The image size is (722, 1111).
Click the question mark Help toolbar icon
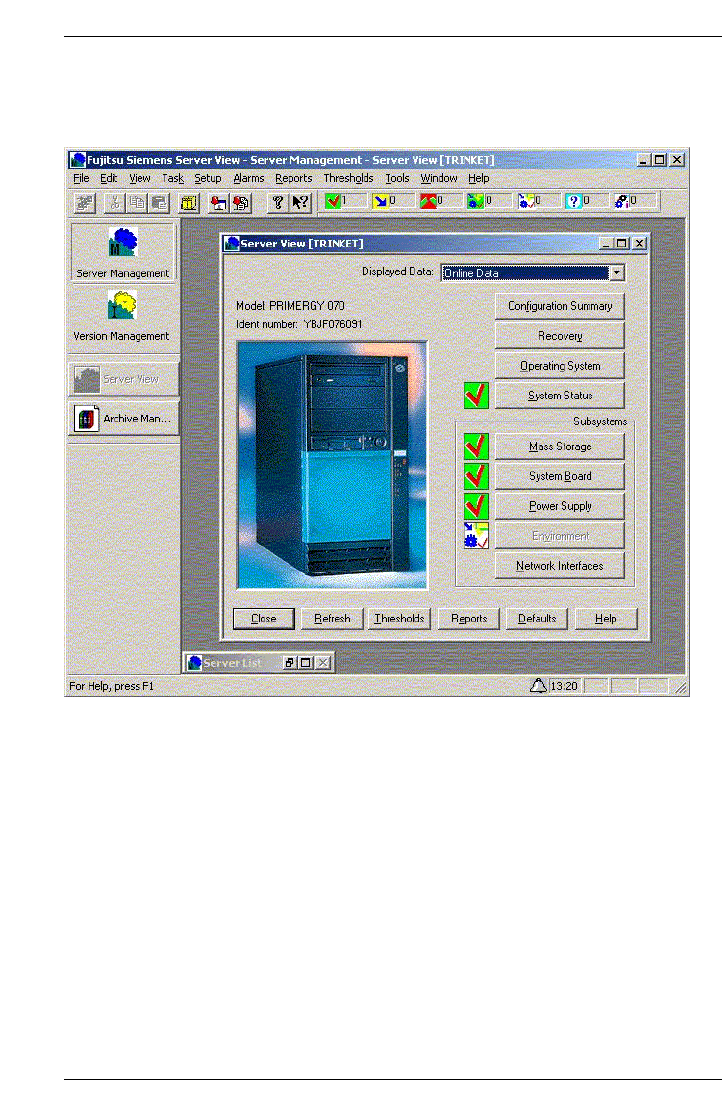click(278, 203)
